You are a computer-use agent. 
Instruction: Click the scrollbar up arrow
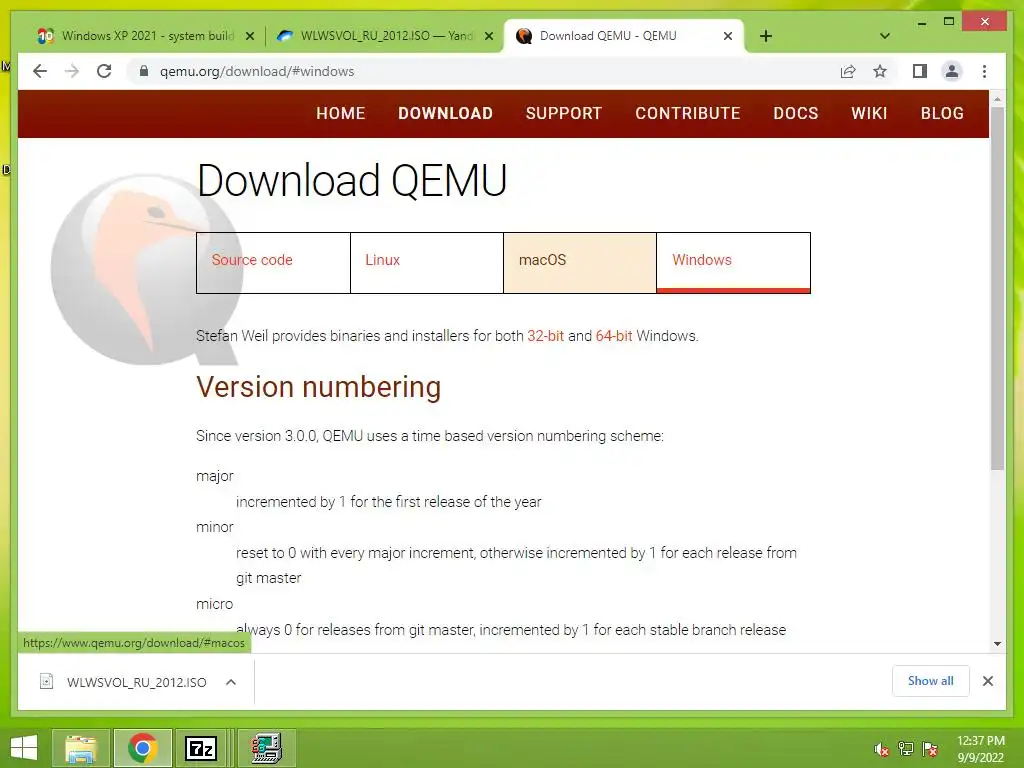click(997, 99)
